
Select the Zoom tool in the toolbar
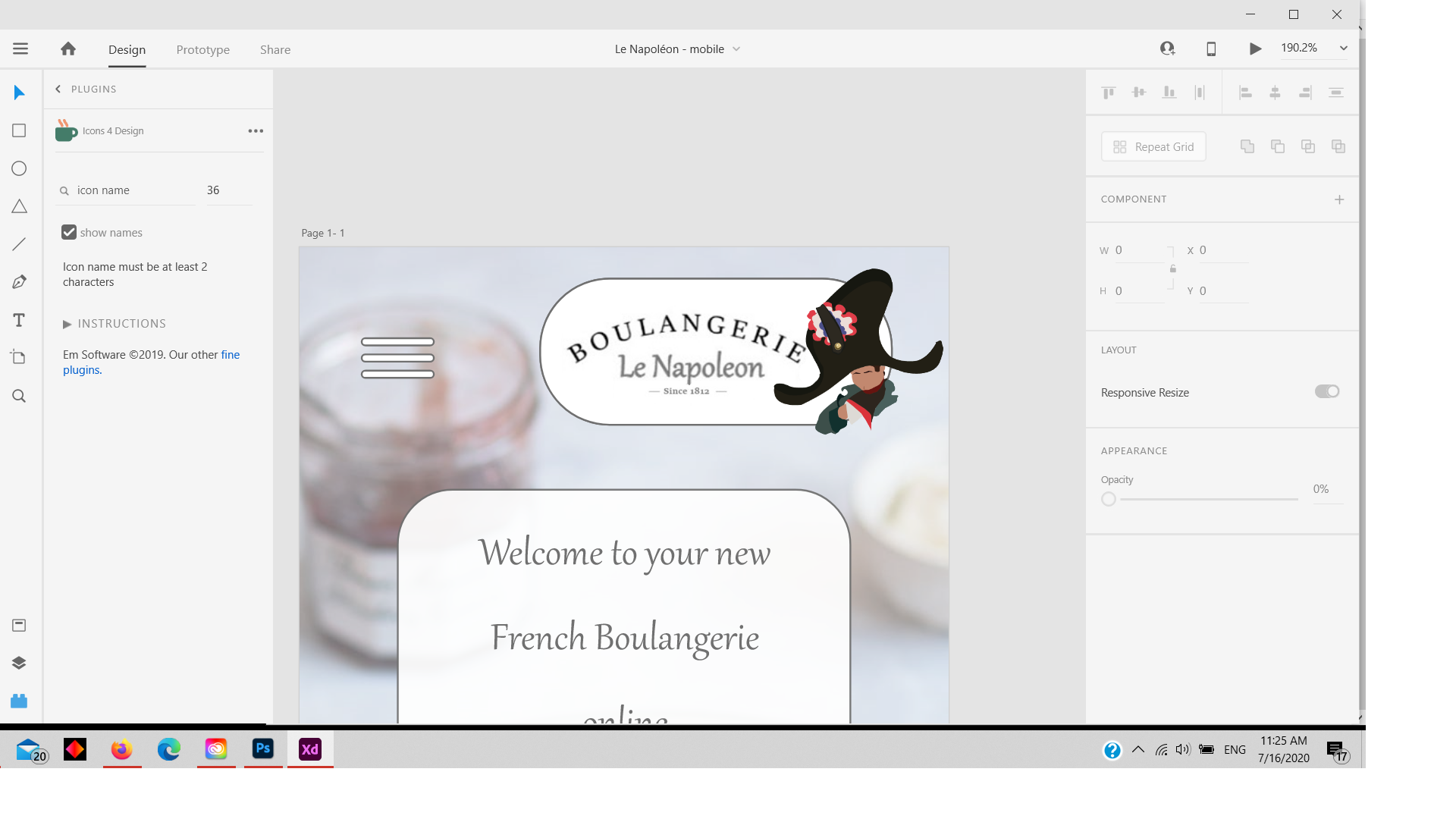pos(18,395)
